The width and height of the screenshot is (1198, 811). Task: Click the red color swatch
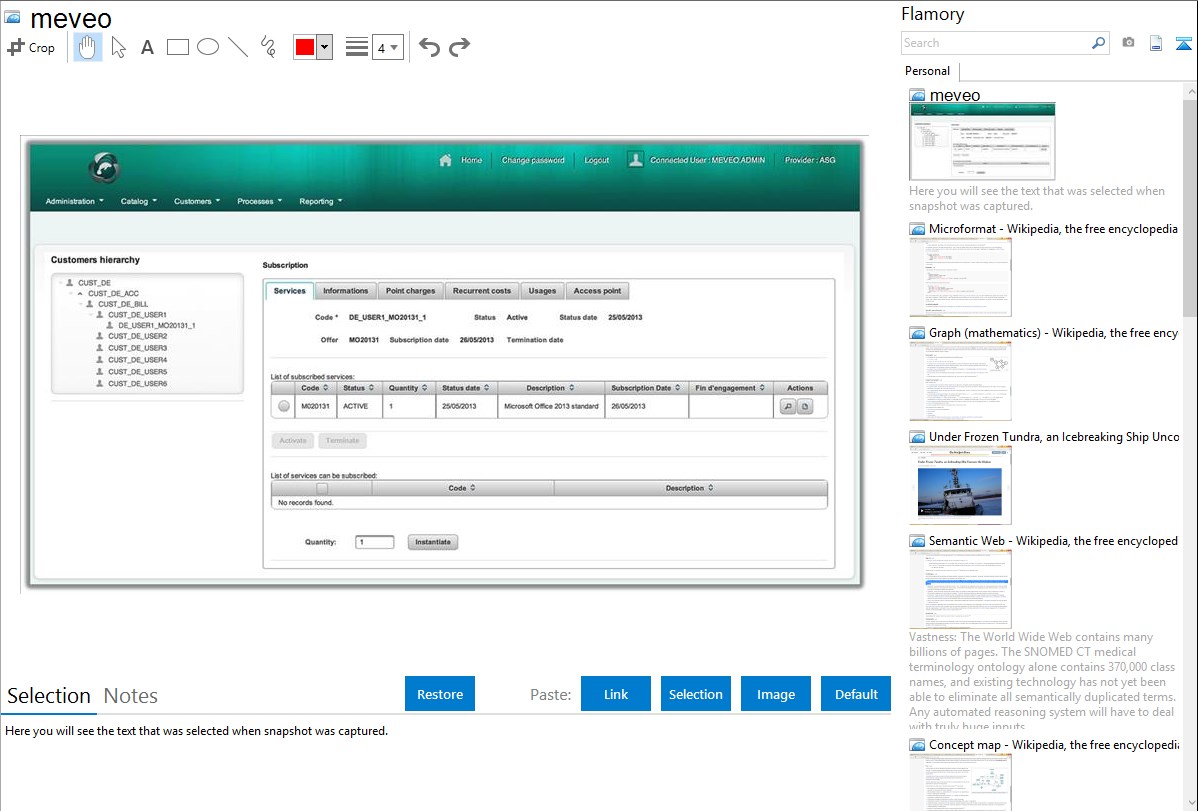pyautogui.click(x=305, y=47)
